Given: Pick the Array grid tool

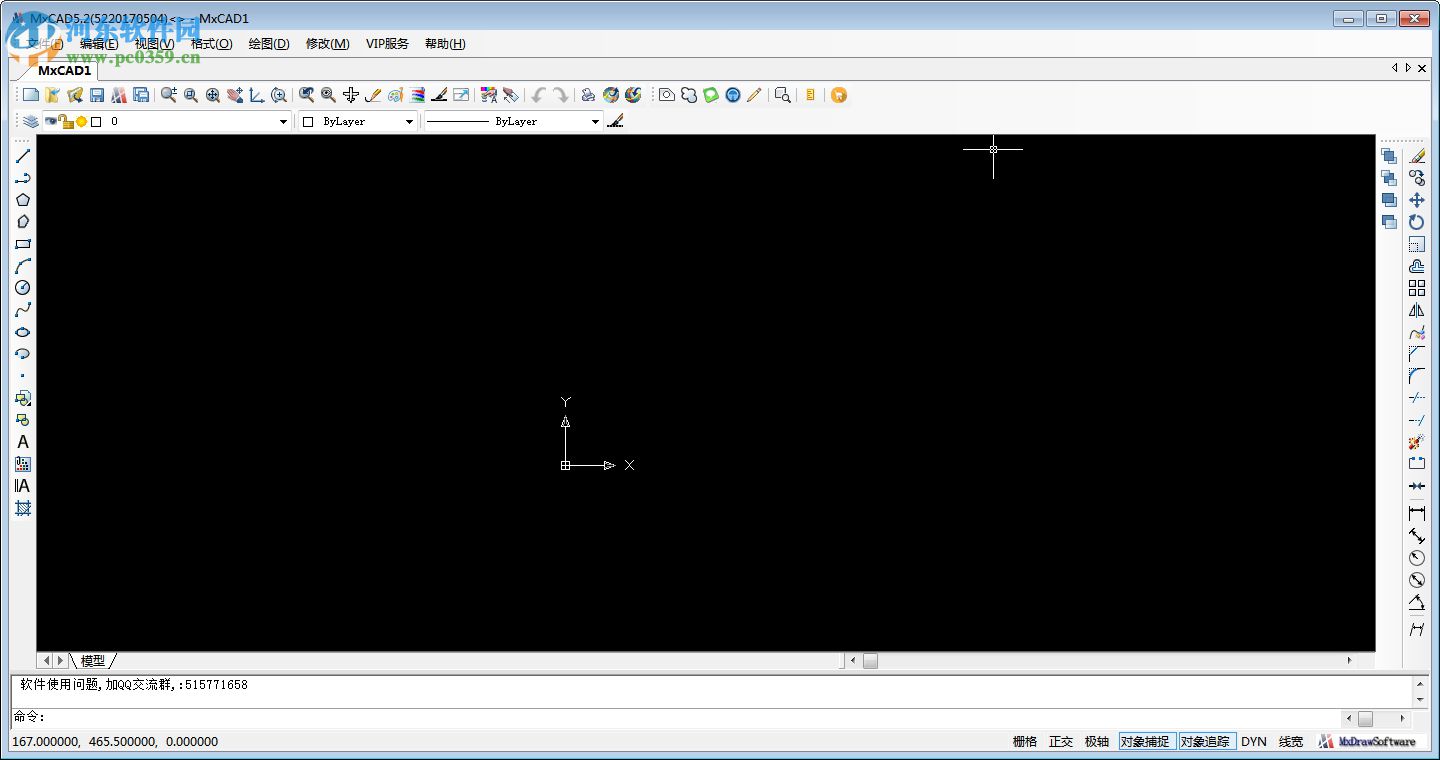Looking at the screenshot, I should pyautogui.click(x=1417, y=288).
